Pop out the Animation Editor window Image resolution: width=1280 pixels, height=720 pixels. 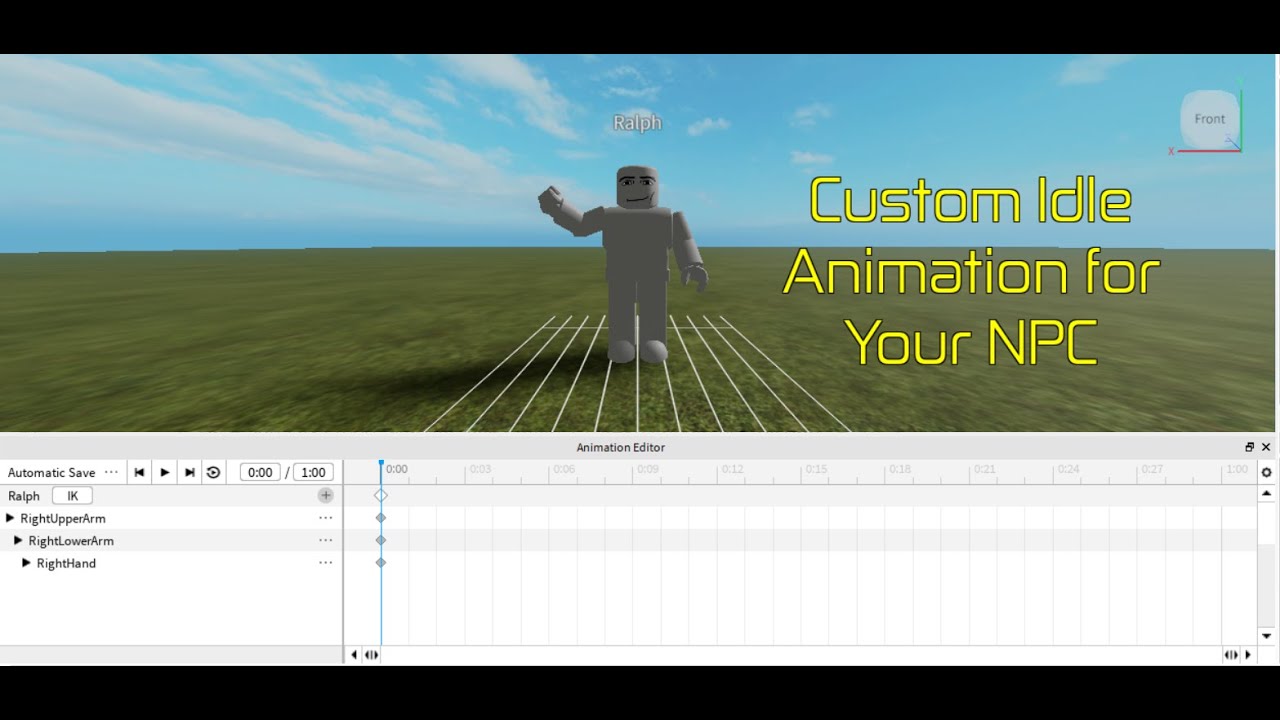(x=1249, y=447)
